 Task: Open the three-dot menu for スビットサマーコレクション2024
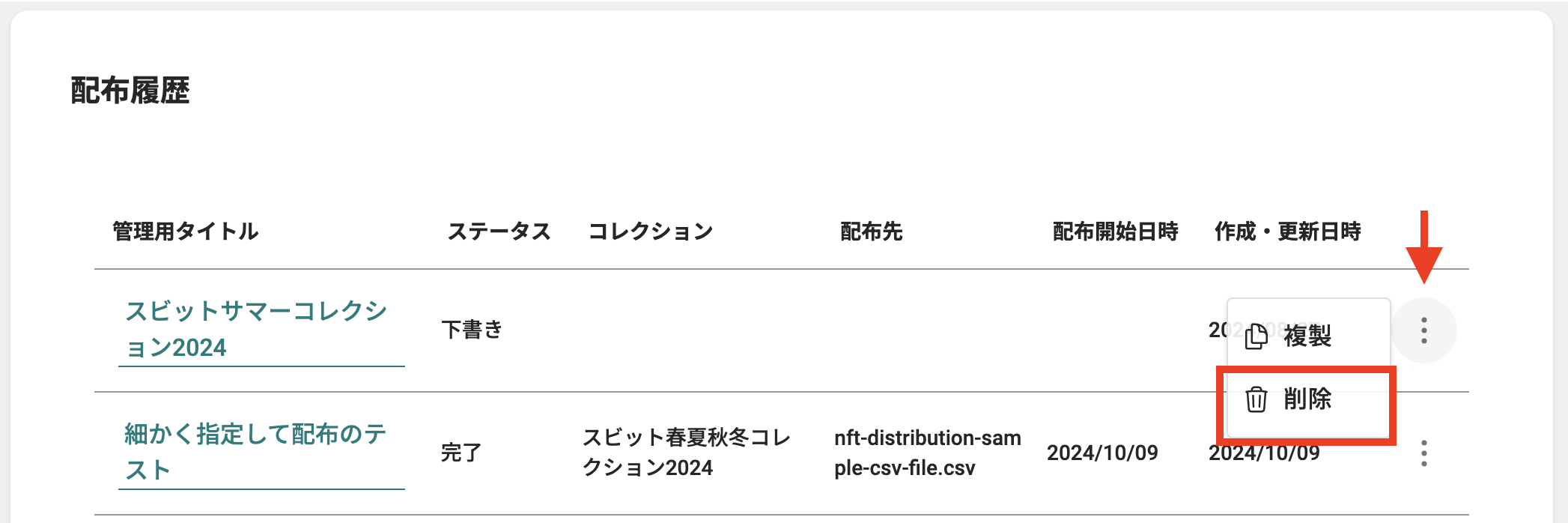click(x=1423, y=330)
